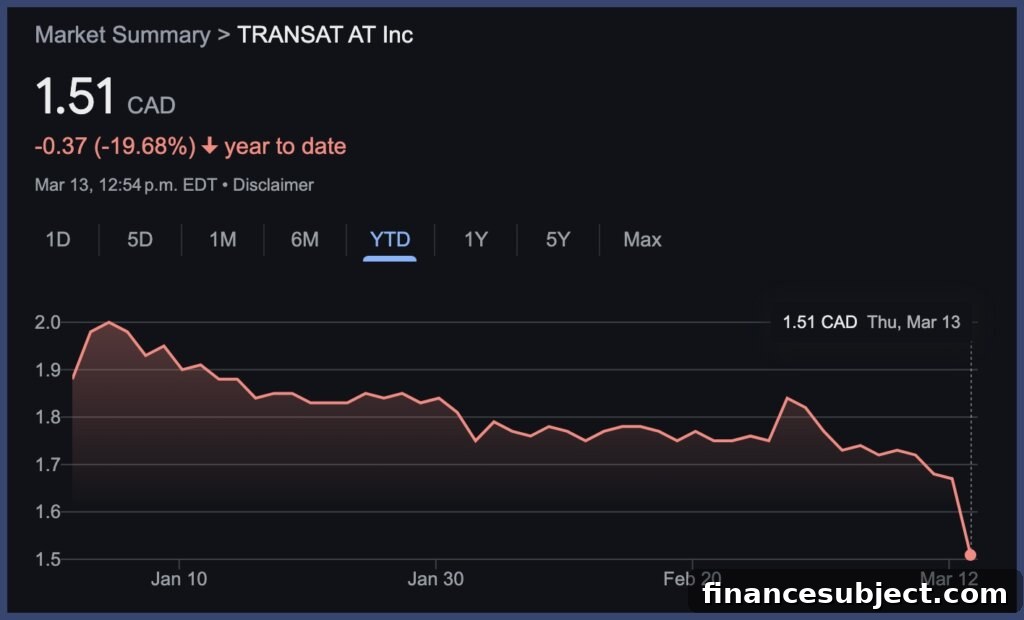Click the 1.7 y-axis label
Viewport: 1024px width, 620px height.
tap(47, 465)
